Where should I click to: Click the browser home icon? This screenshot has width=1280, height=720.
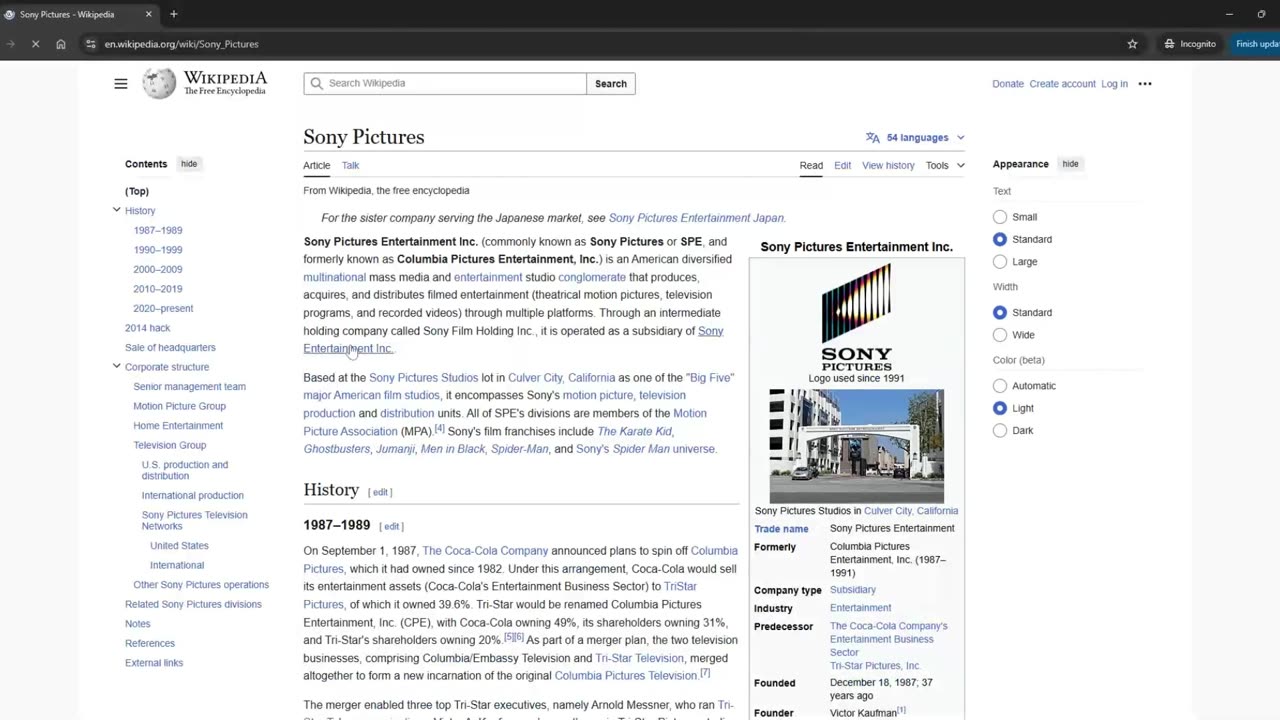[61, 44]
